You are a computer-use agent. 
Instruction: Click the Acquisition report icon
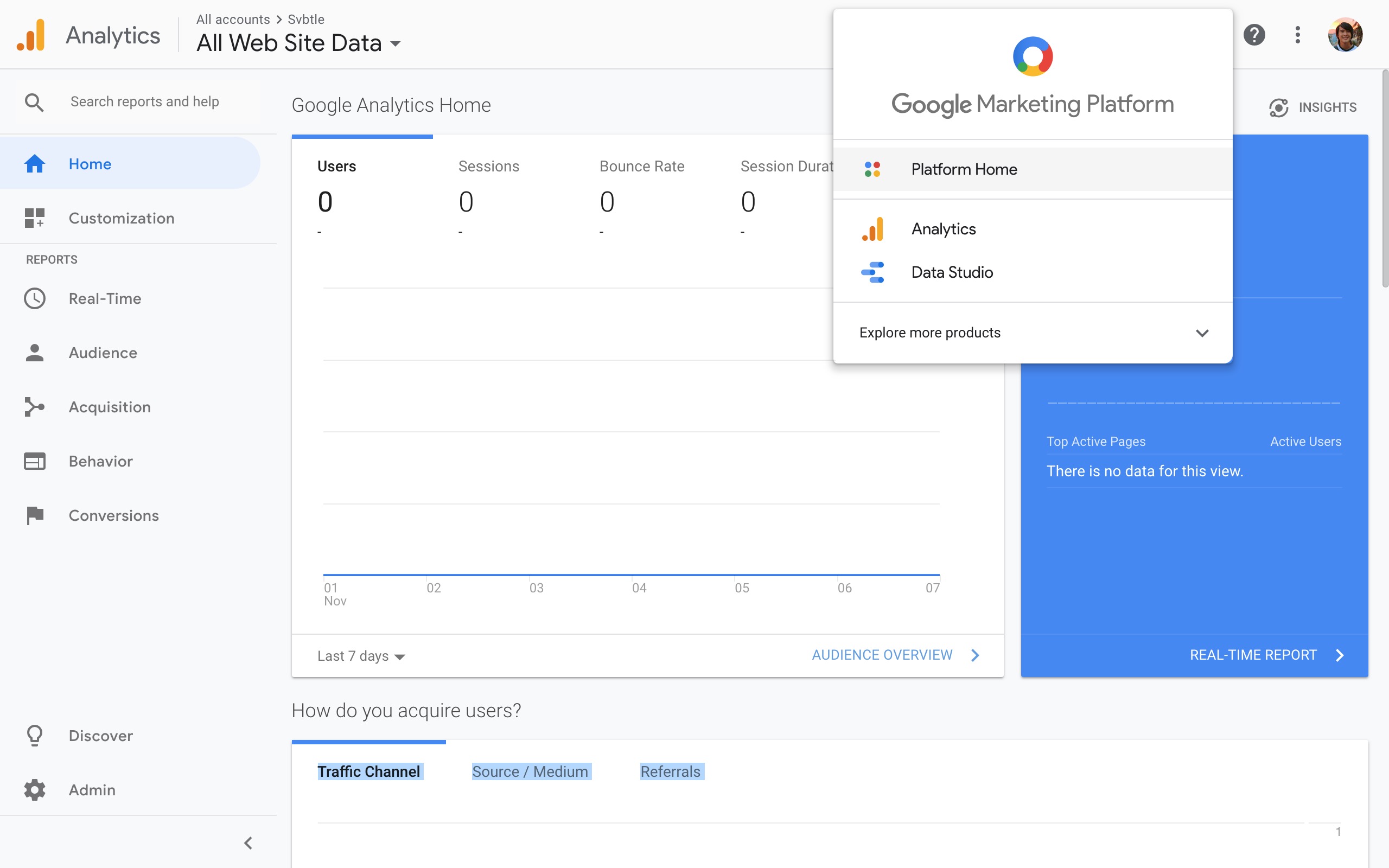tap(34, 406)
